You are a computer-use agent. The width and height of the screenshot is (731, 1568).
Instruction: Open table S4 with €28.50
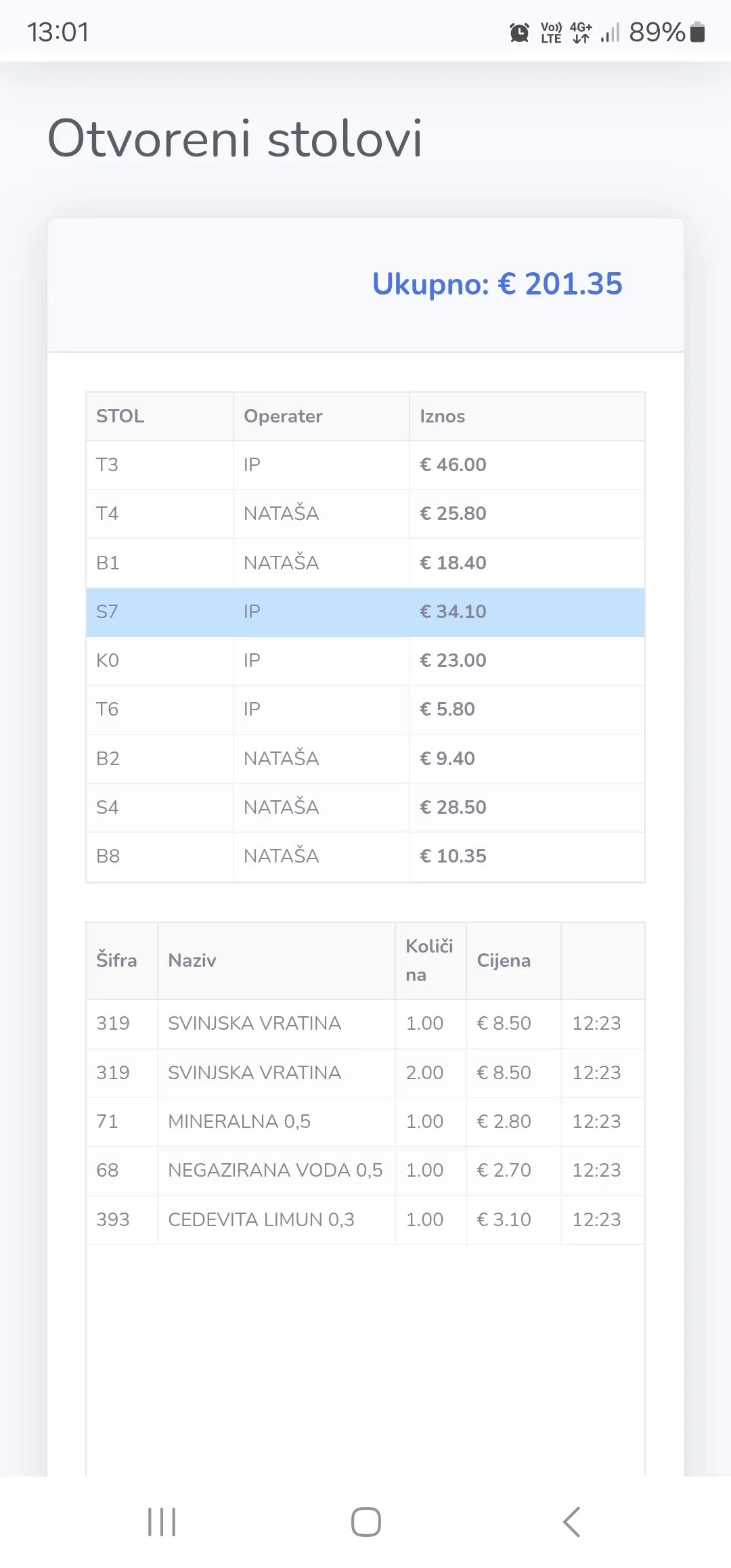[x=365, y=807]
